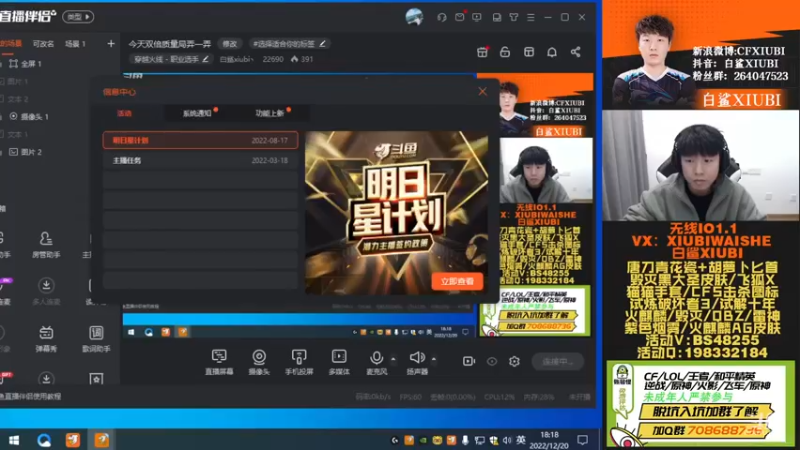Open the 房管助手 tool
Screen dimensions: 800x450
click(46, 245)
